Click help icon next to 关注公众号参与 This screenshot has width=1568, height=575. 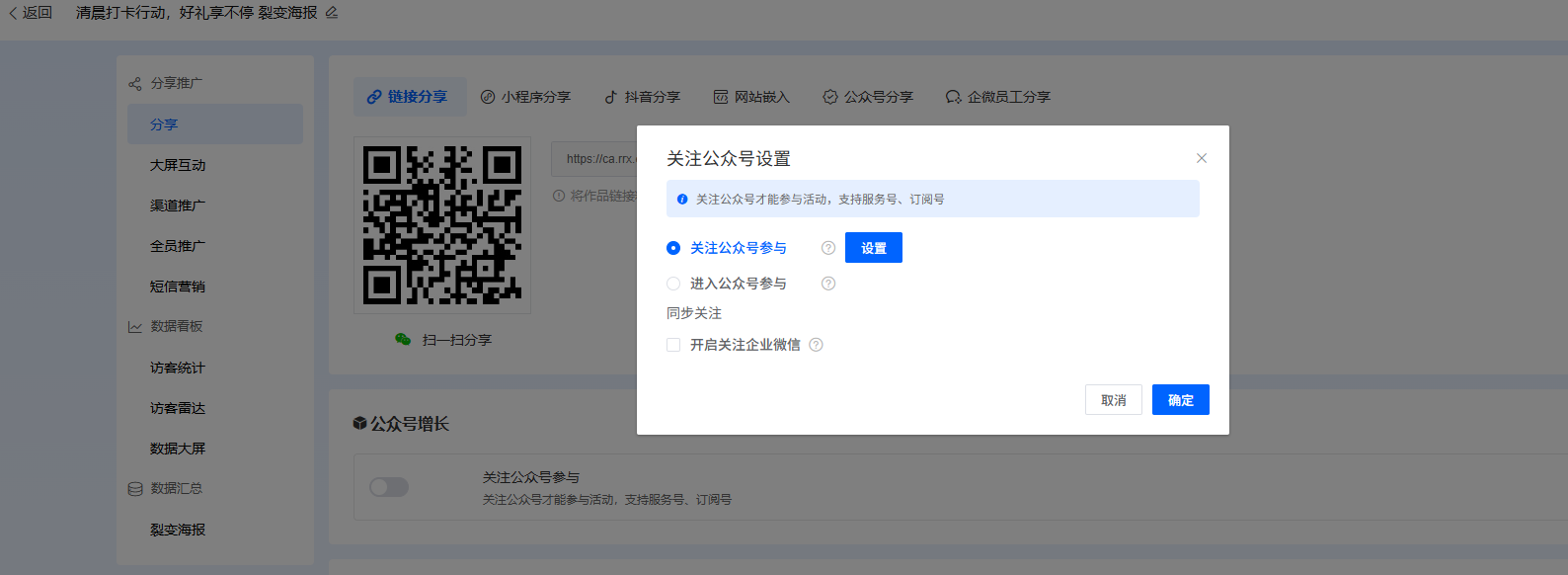pyautogui.click(x=828, y=248)
